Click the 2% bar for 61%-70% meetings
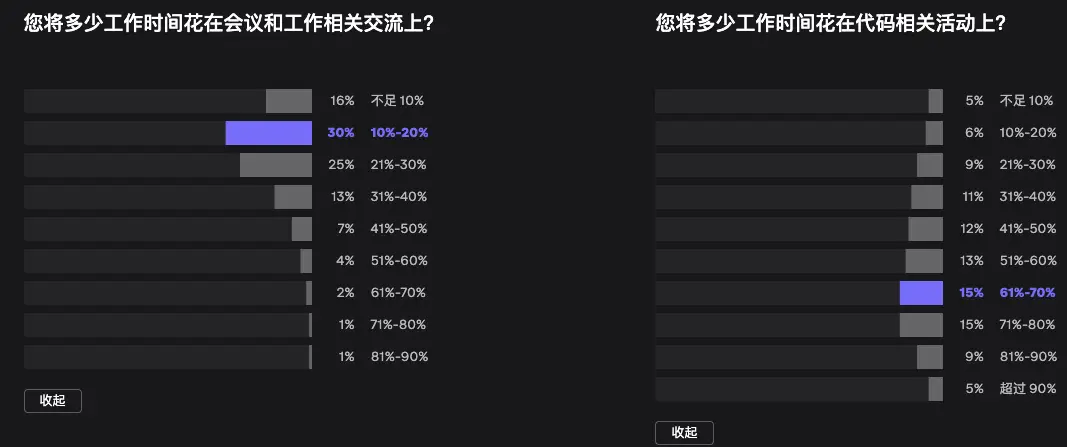 click(309, 293)
